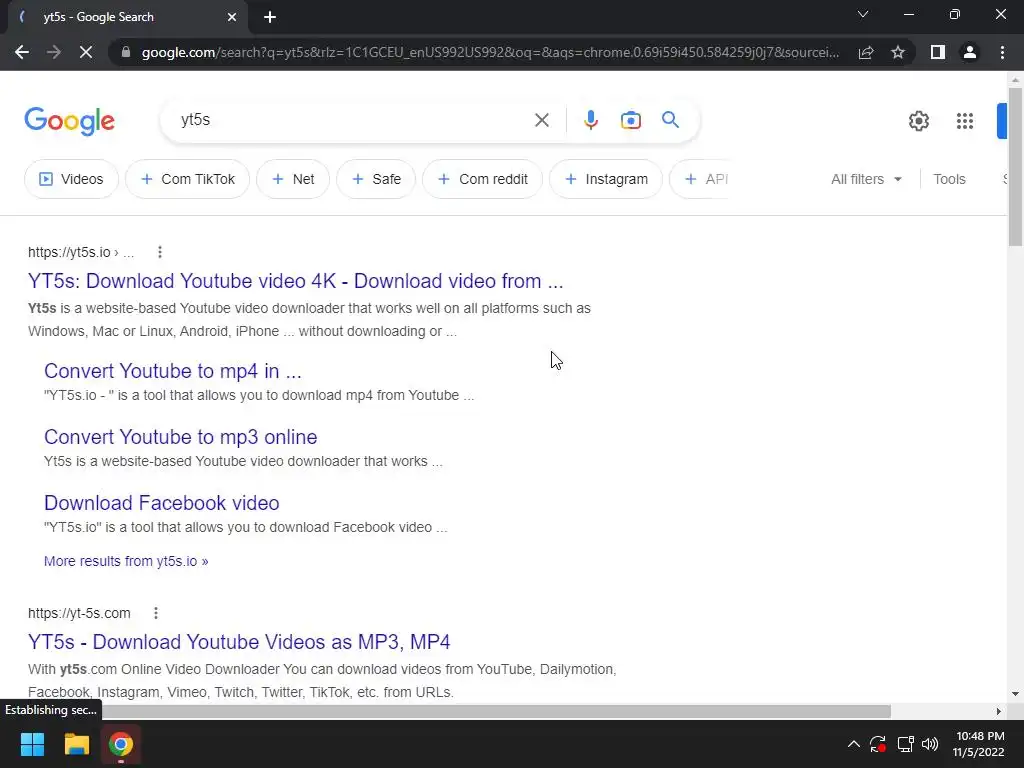This screenshot has width=1024, height=768.
Task: Click the horizontal scroll right arrow
Action: click(998, 711)
